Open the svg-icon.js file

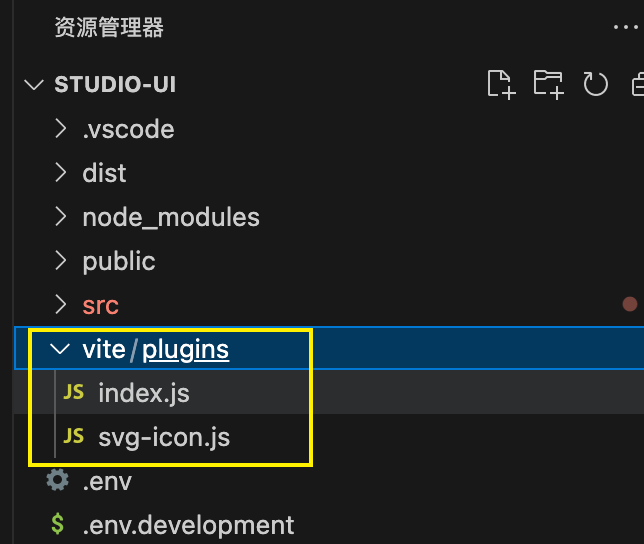pyautogui.click(x=164, y=438)
